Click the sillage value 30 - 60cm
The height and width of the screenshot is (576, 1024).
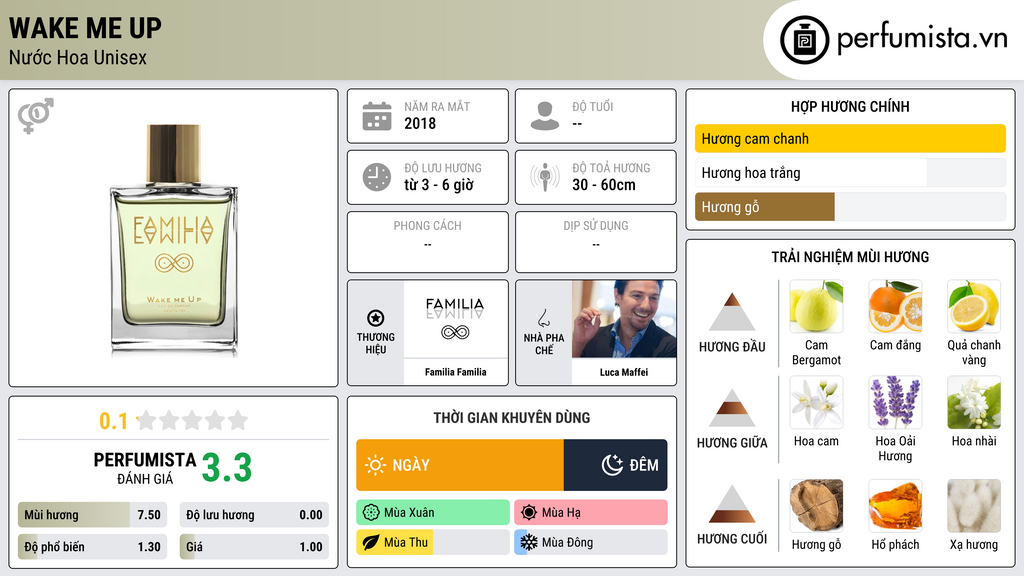click(603, 185)
